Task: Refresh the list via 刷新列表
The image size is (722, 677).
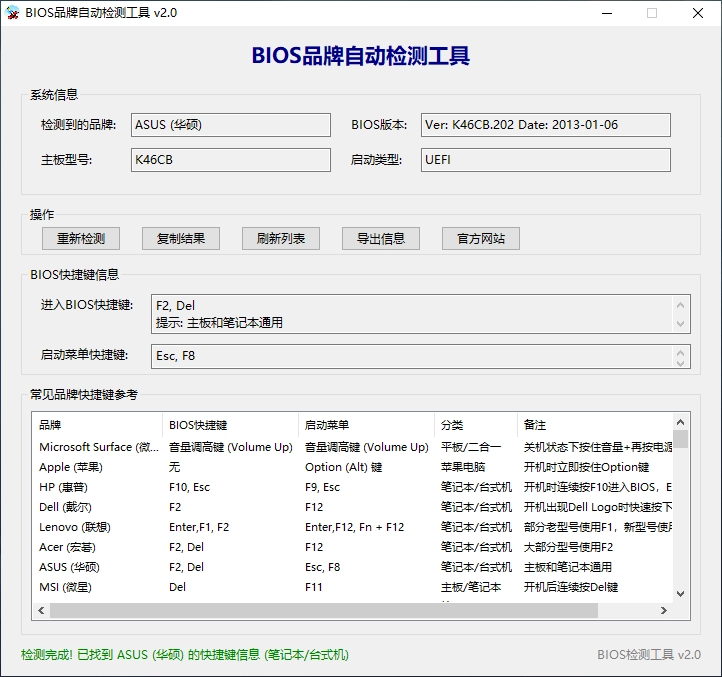Action: 281,239
